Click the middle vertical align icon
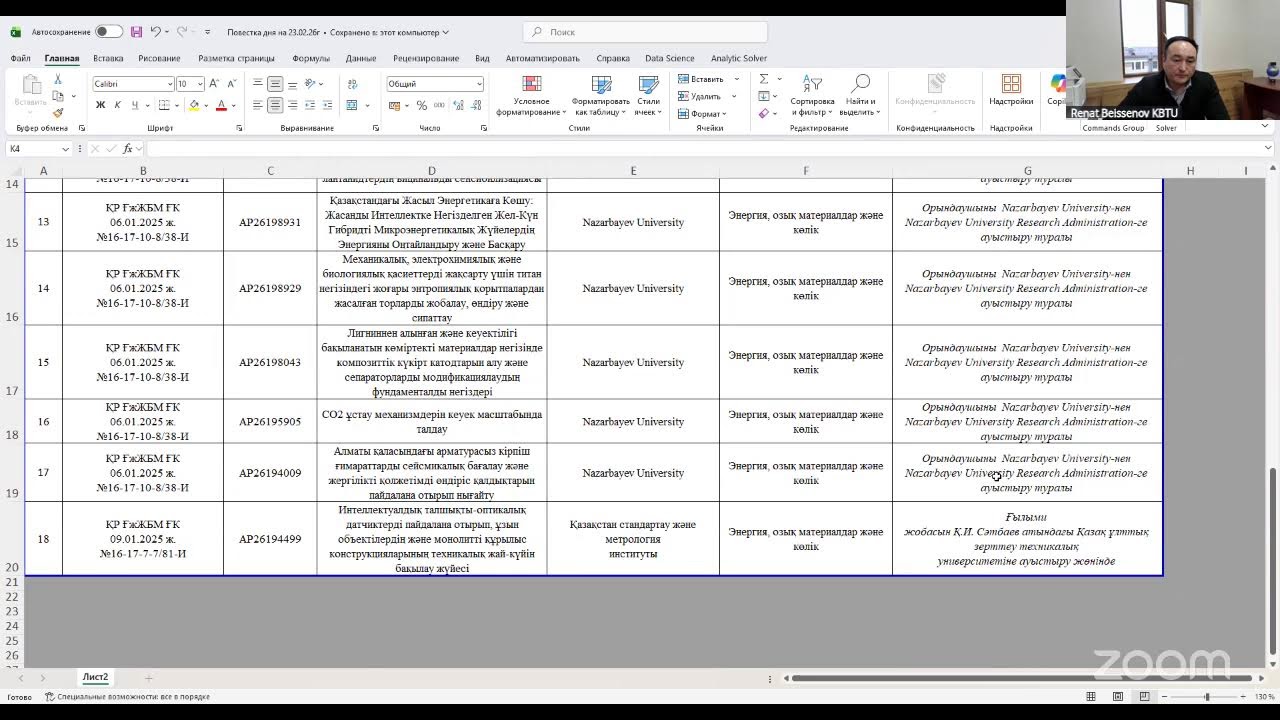This screenshot has width=1280, height=720. (x=275, y=84)
